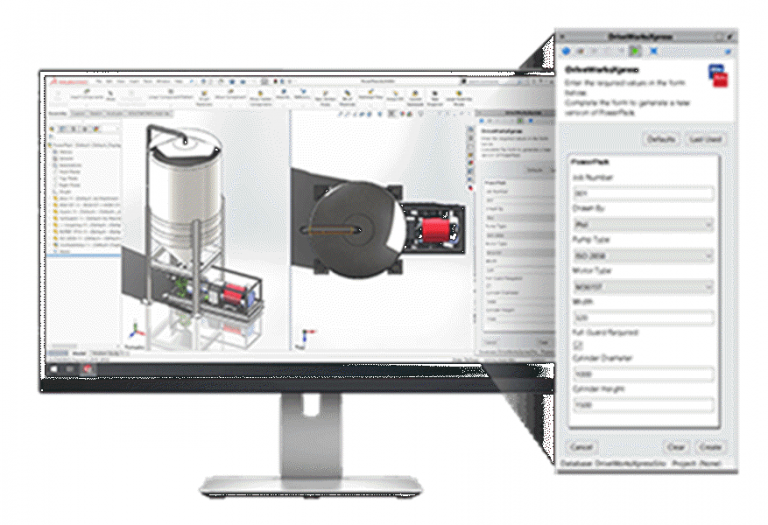Click the Windows Start button on taskbar
Viewport: 768px width, 525px height.
coord(54,369)
